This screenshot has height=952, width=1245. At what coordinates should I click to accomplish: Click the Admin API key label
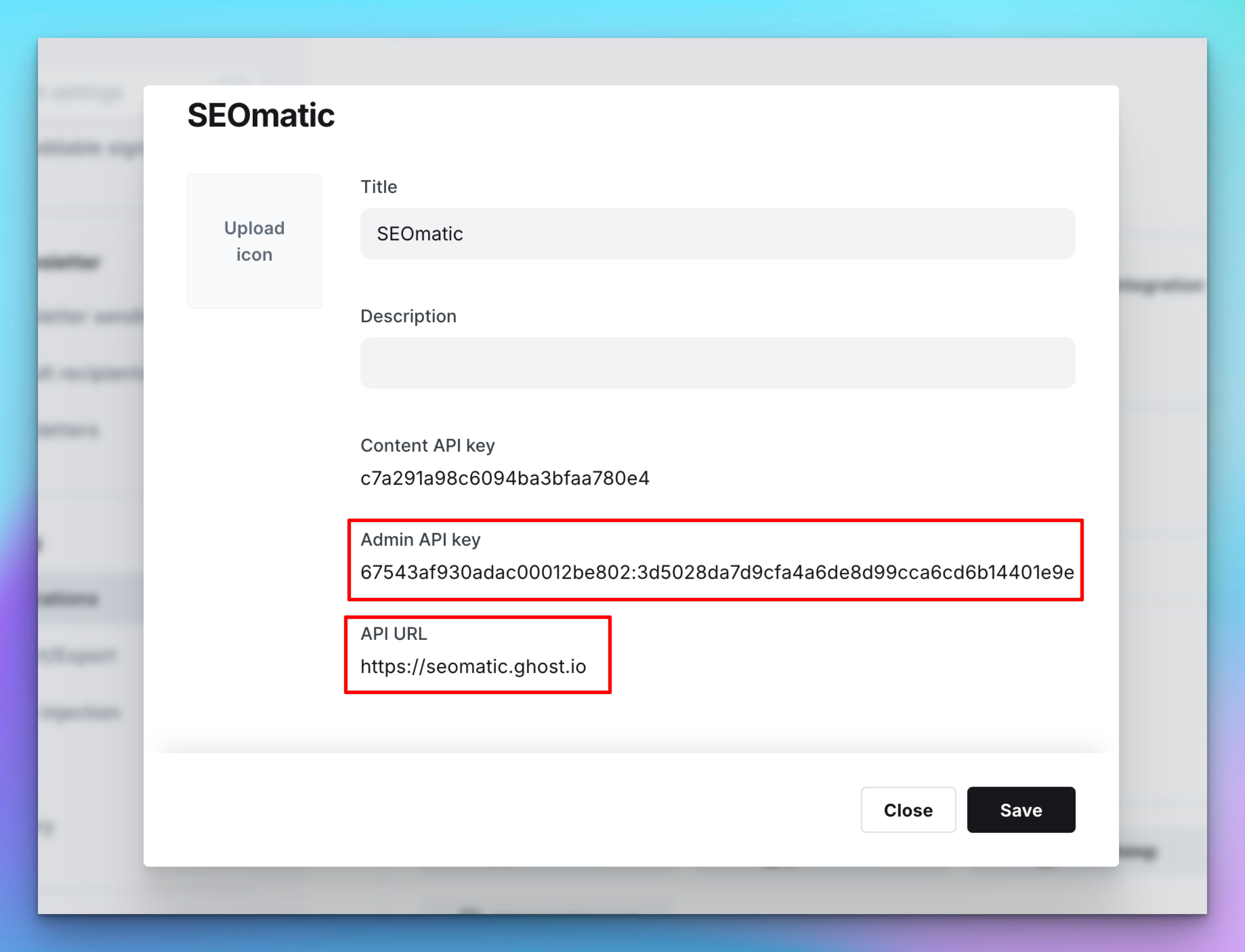[421, 539]
